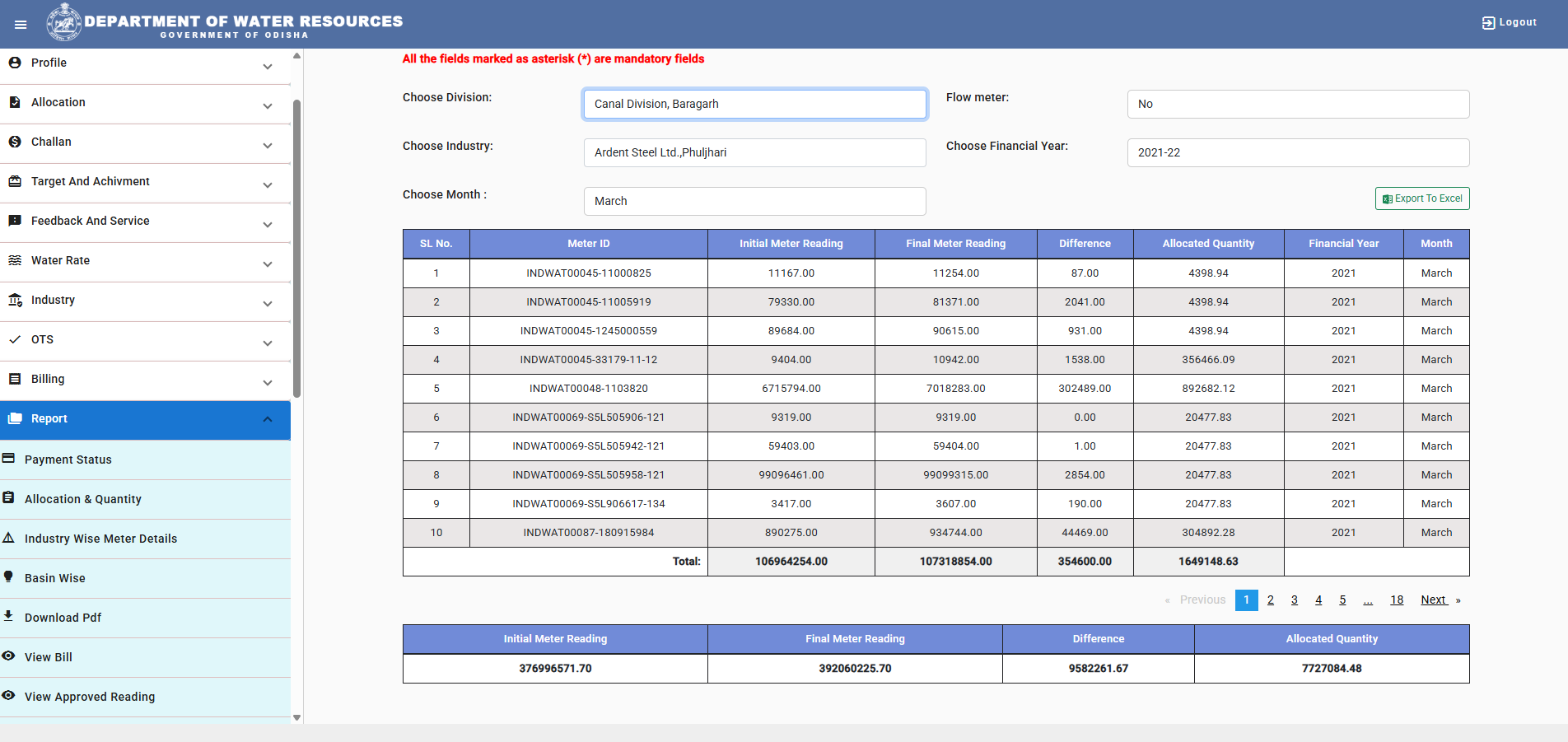Click the Payment Status card icon
Screen dimensions: 1568x742
tap(8, 458)
